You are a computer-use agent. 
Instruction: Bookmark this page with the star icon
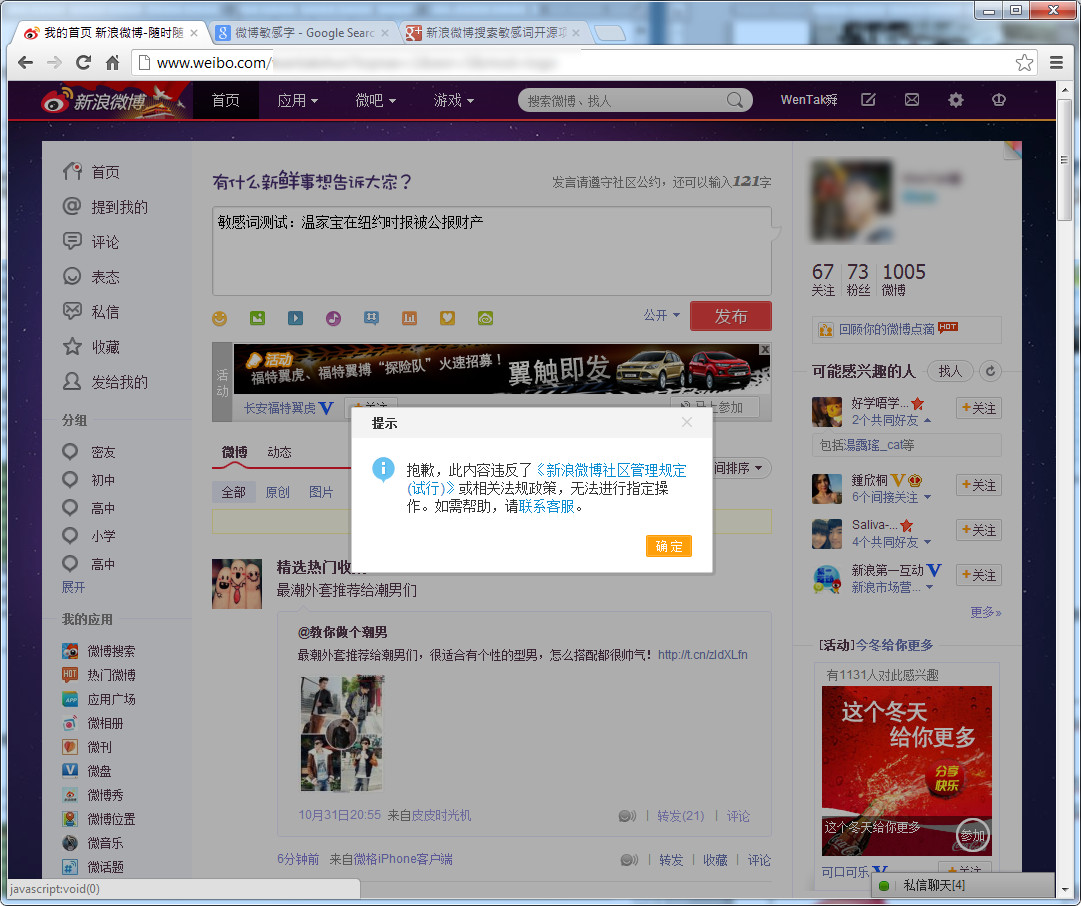(1024, 63)
